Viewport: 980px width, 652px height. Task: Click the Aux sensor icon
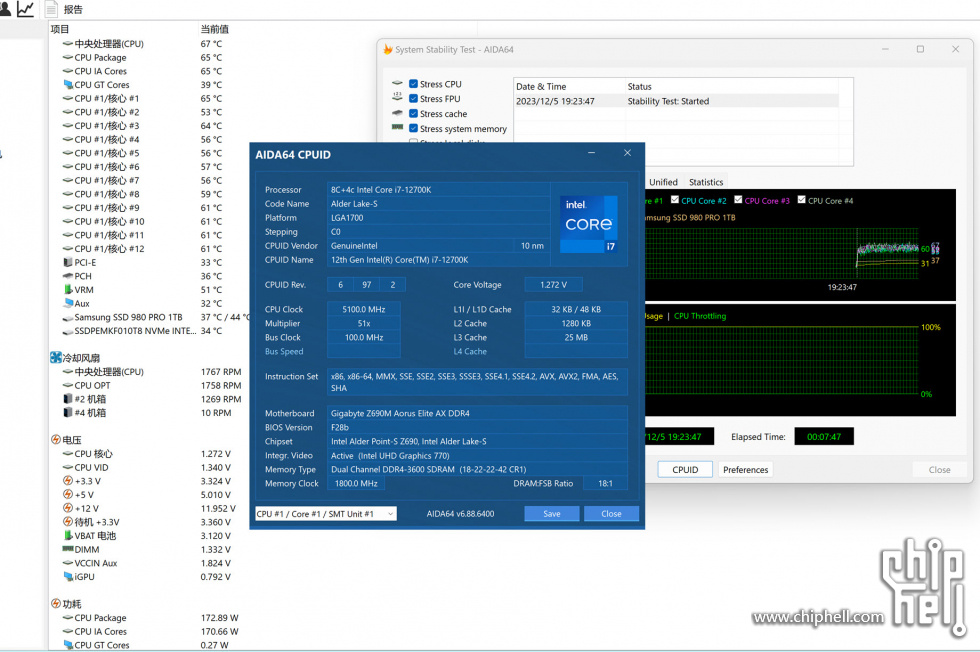click(x=68, y=303)
